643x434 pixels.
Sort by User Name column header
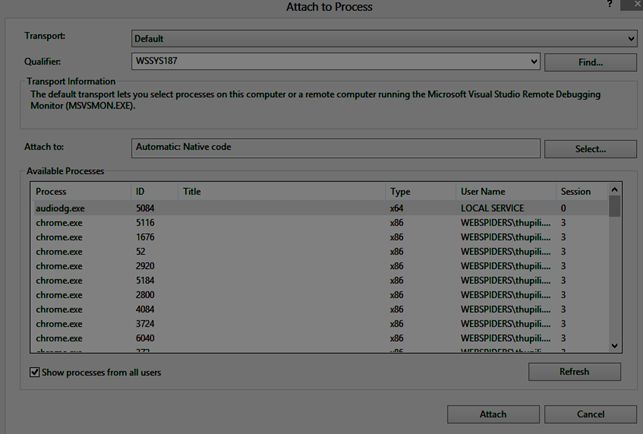[x=503, y=191]
